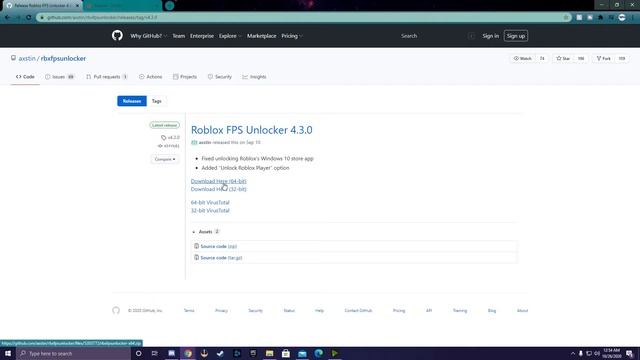
Task: Open the Roblox FPS Unlocker 4.3.0 title link
Action: pos(251,130)
